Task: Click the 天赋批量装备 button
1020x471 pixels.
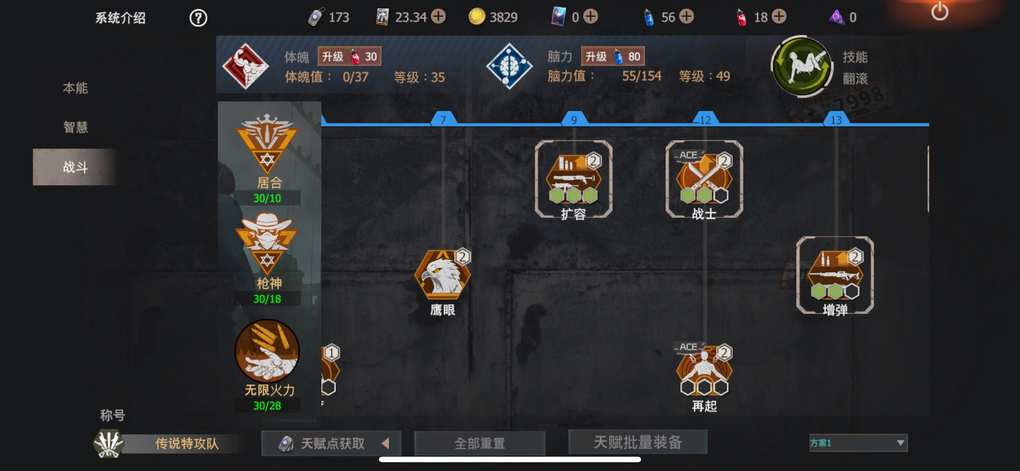Action: pyautogui.click(x=638, y=442)
